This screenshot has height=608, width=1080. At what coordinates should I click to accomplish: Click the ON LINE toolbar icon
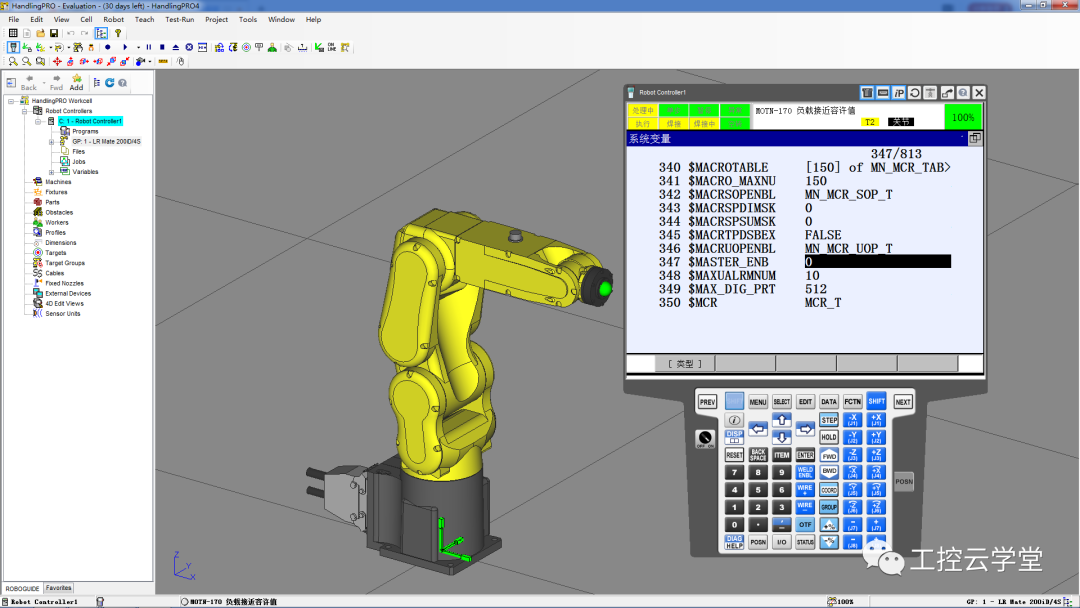coord(332,48)
